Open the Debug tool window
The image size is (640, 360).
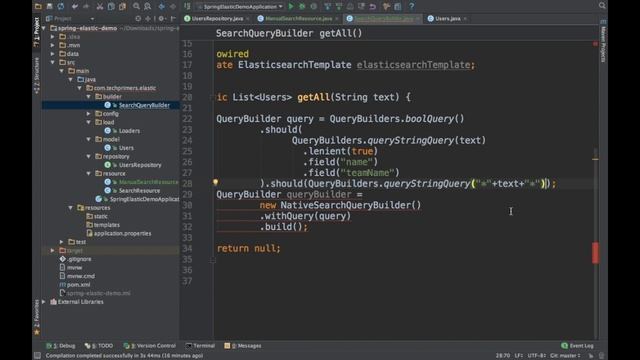click(61, 346)
